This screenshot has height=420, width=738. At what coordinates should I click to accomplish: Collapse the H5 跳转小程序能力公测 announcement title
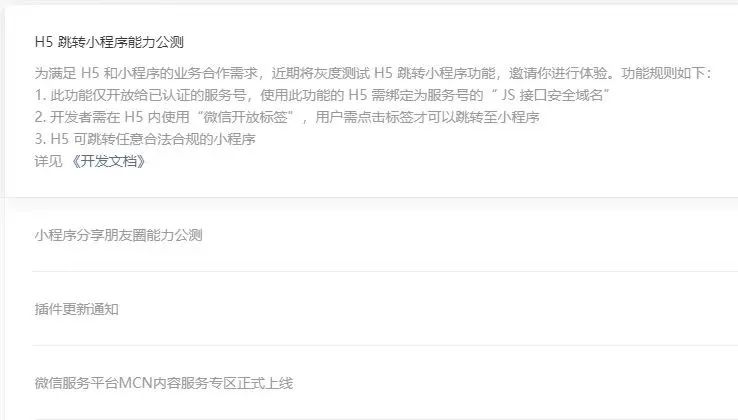click(109, 42)
